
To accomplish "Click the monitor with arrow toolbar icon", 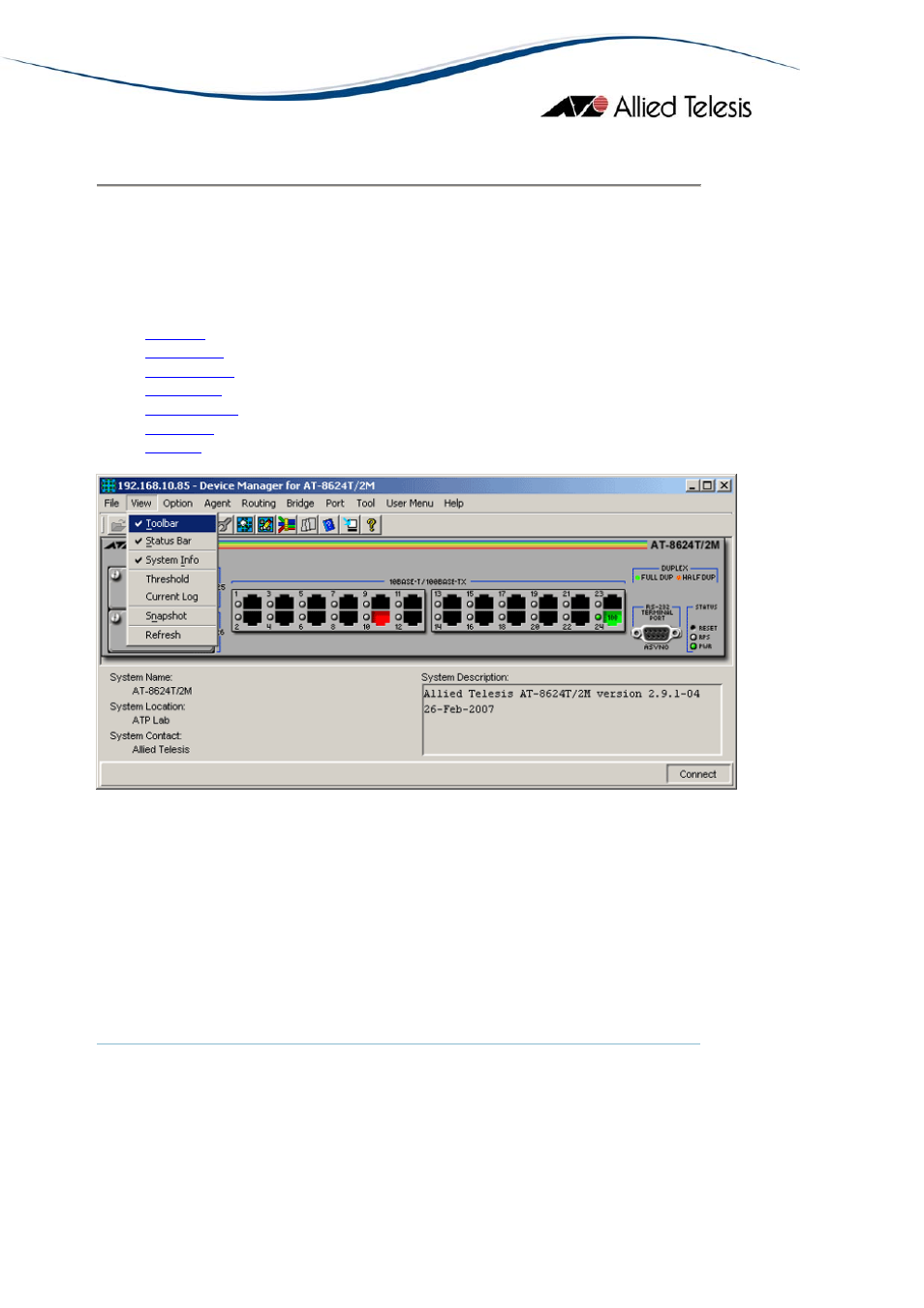I will [351, 524].
